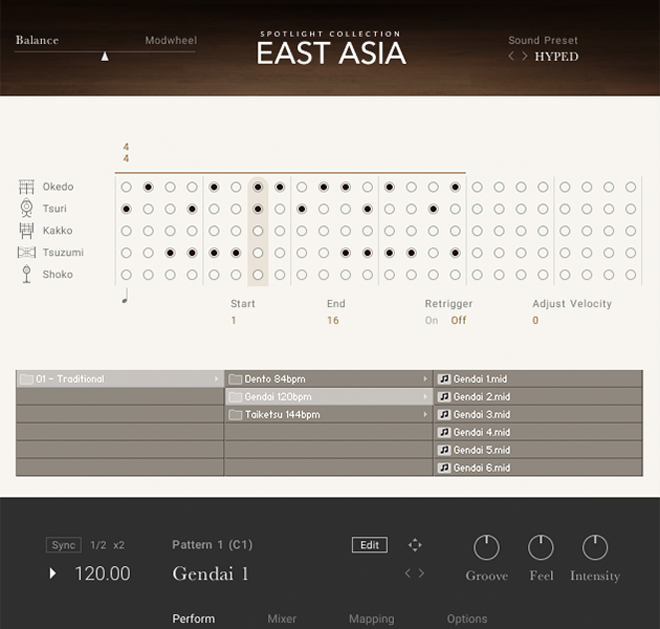Click the Taiketsu 144bpm folder icon

coord(235,414)
